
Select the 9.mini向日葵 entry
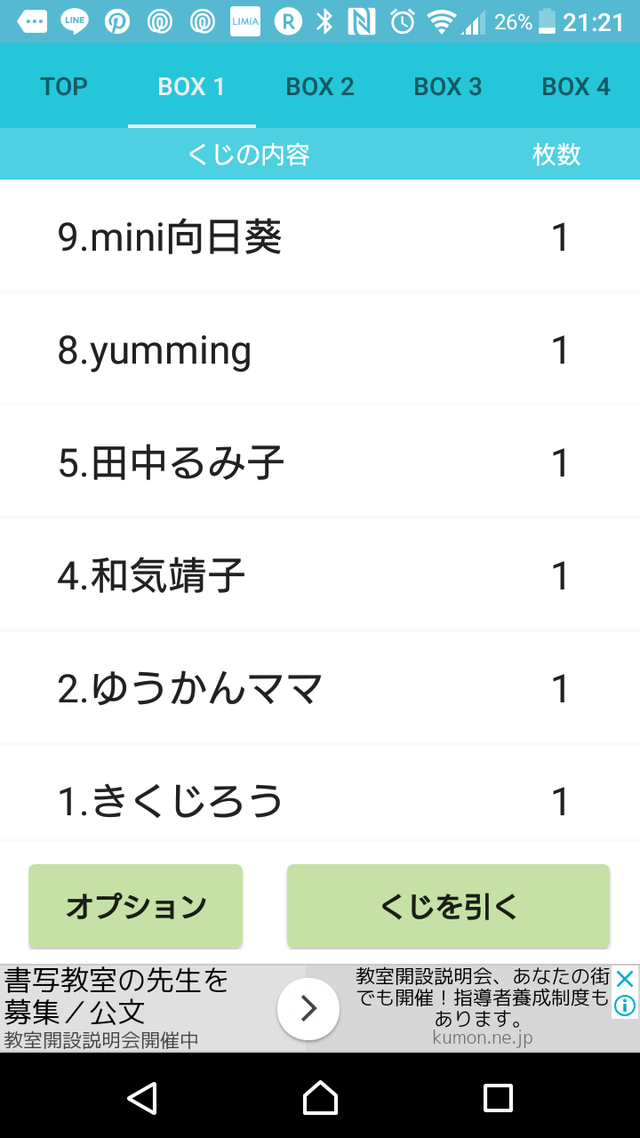point(320,237)
